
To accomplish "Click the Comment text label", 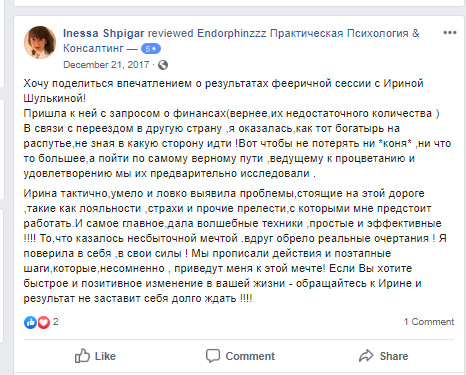I will click(x=250, y=356).
